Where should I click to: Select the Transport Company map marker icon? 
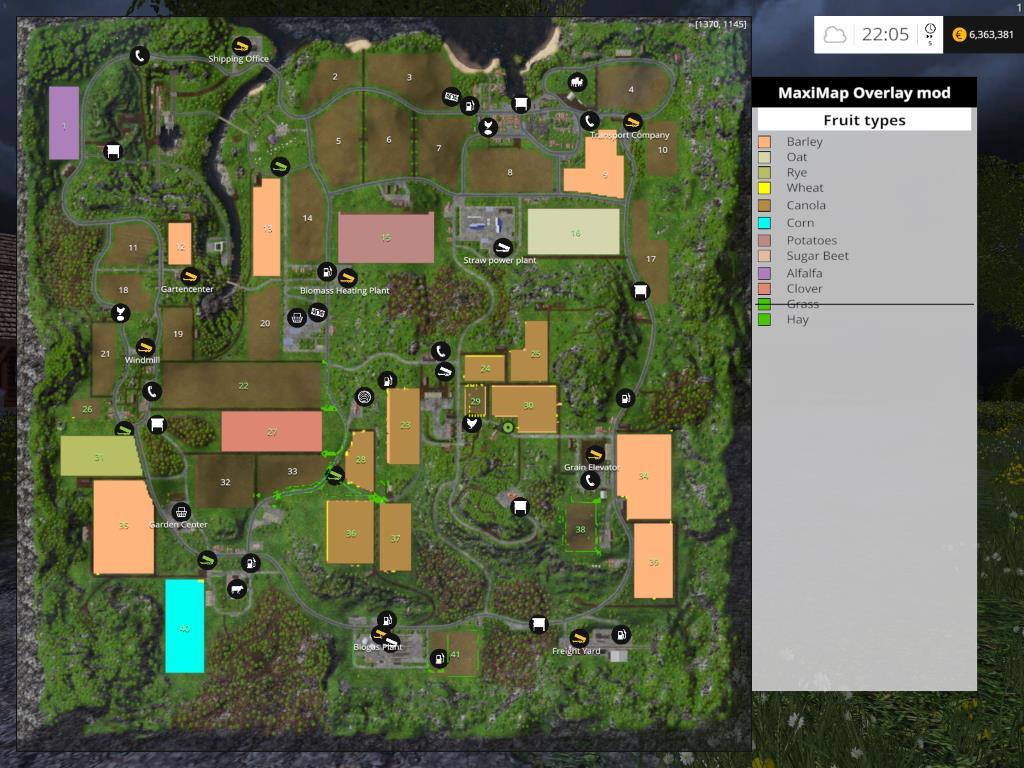click(631, 122)
